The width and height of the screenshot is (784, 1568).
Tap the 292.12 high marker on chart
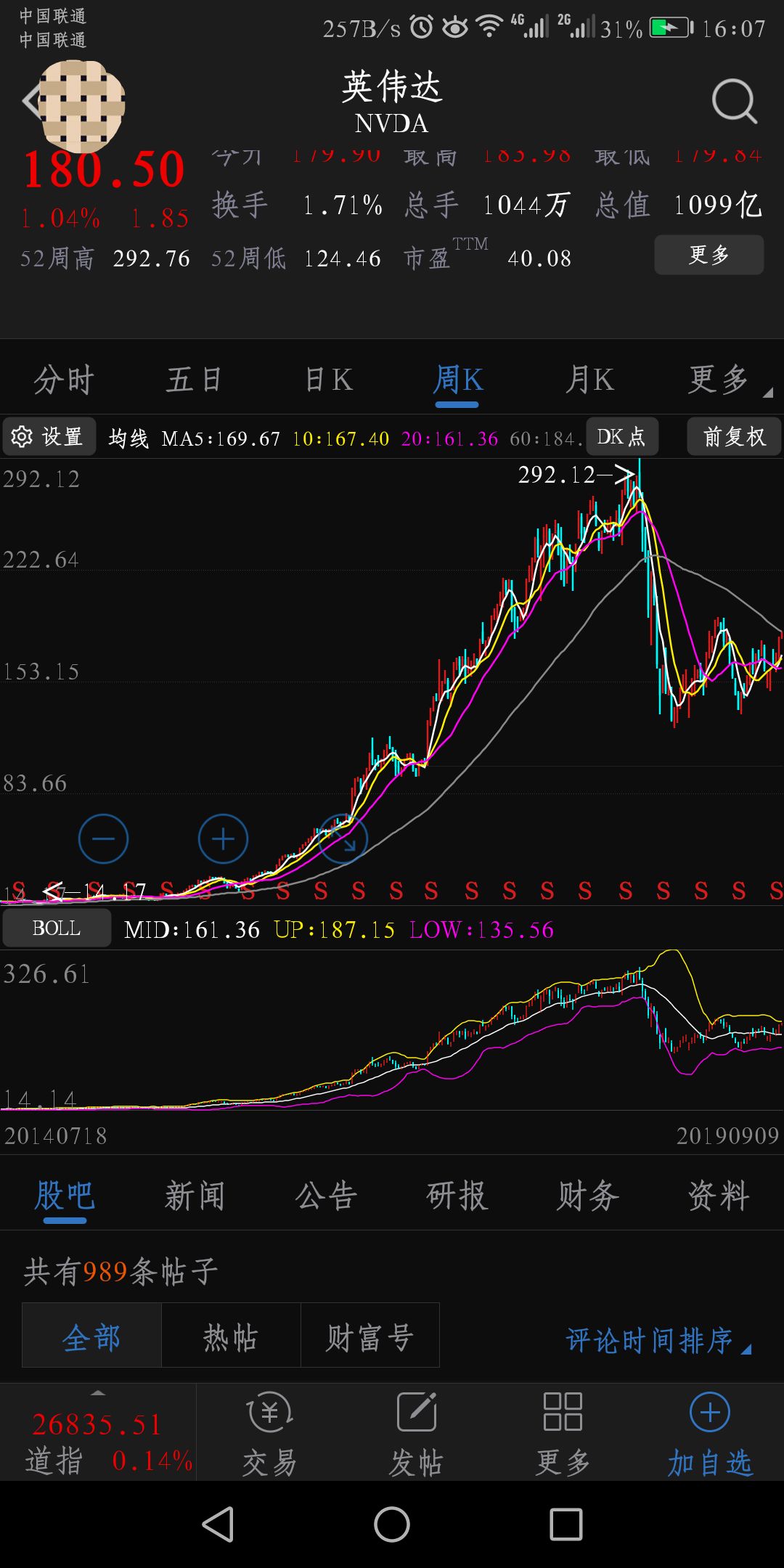576,475
